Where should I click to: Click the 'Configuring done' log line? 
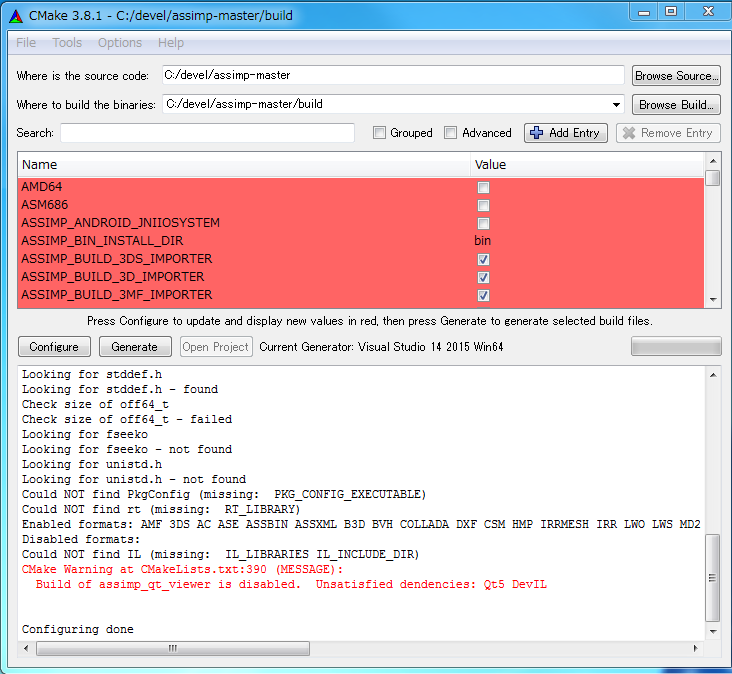tap(78, 629)
